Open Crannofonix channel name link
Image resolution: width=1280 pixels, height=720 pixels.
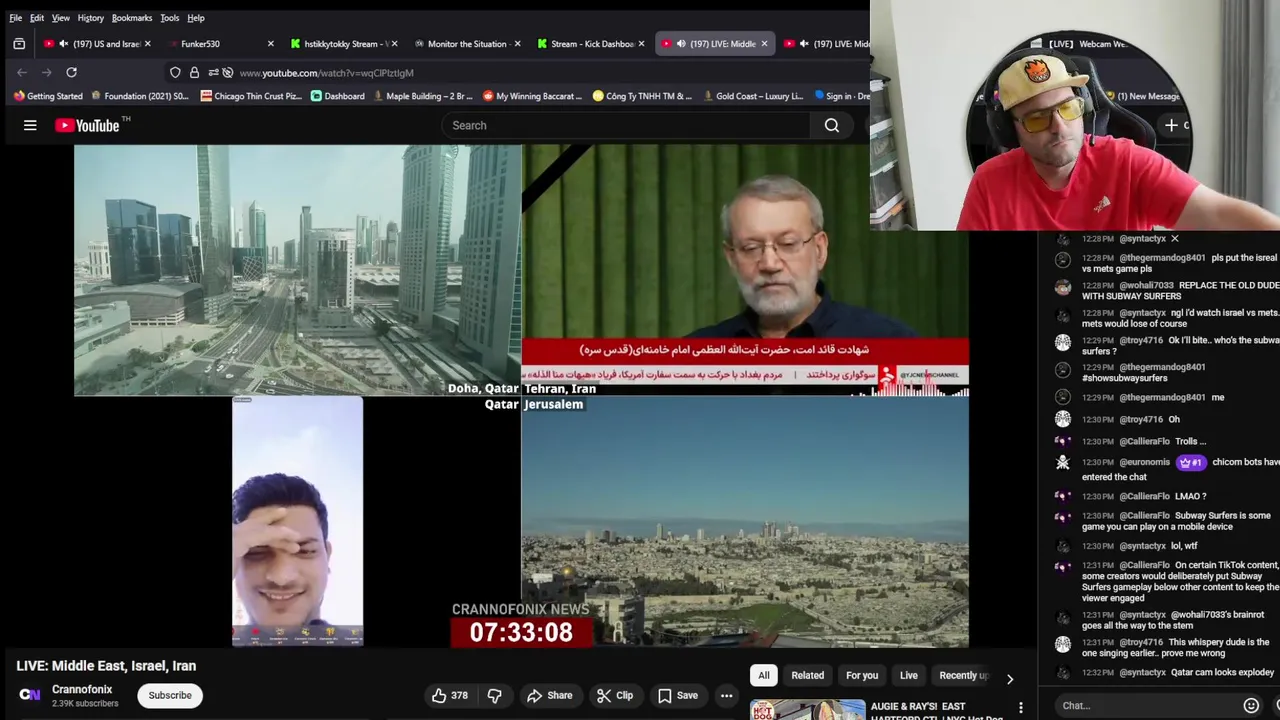click(x=82, y=690)
